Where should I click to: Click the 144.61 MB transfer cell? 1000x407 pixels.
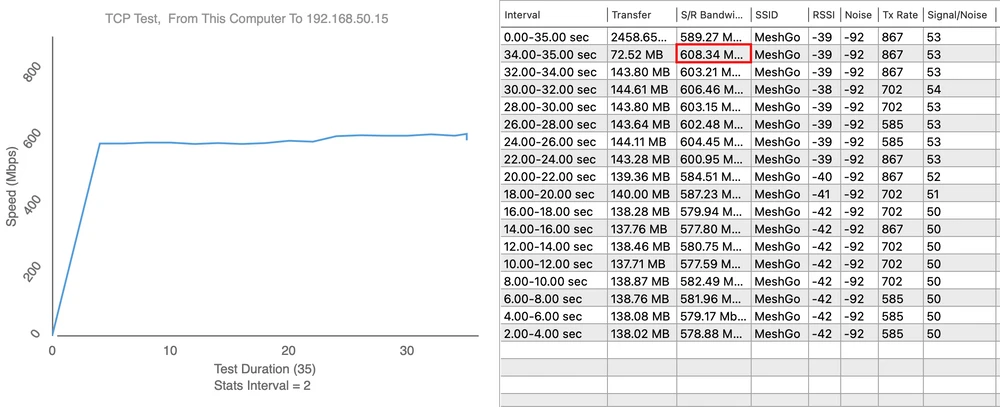pos(640,90)
